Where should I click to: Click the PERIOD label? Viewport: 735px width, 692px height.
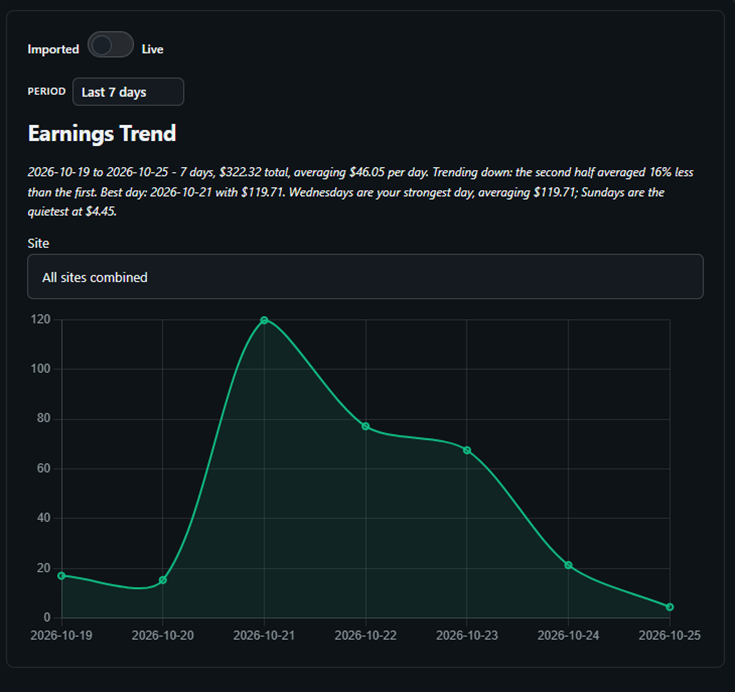tap(46, 91)
